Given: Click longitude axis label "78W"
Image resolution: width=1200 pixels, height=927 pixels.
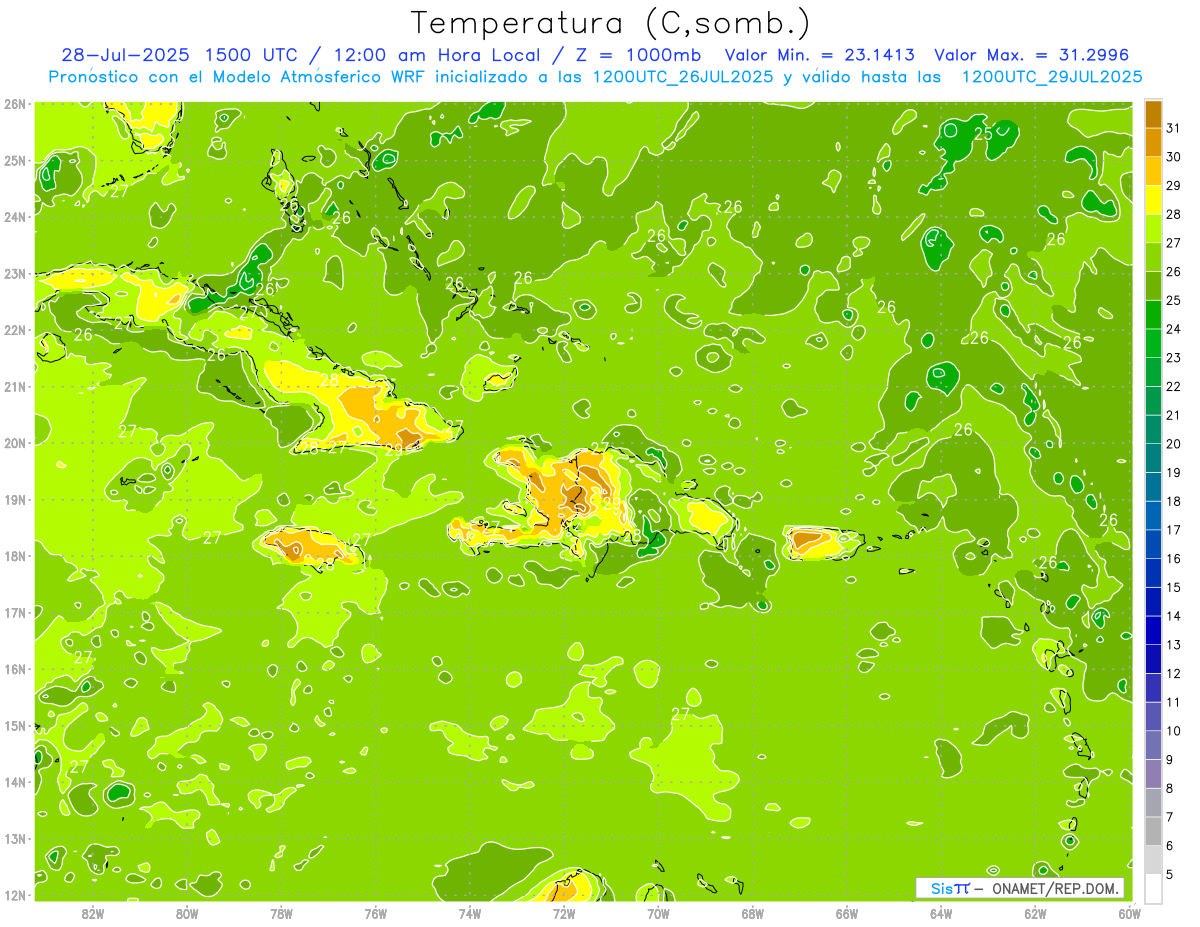Looking at the screenshot, I should coord(281,913).
